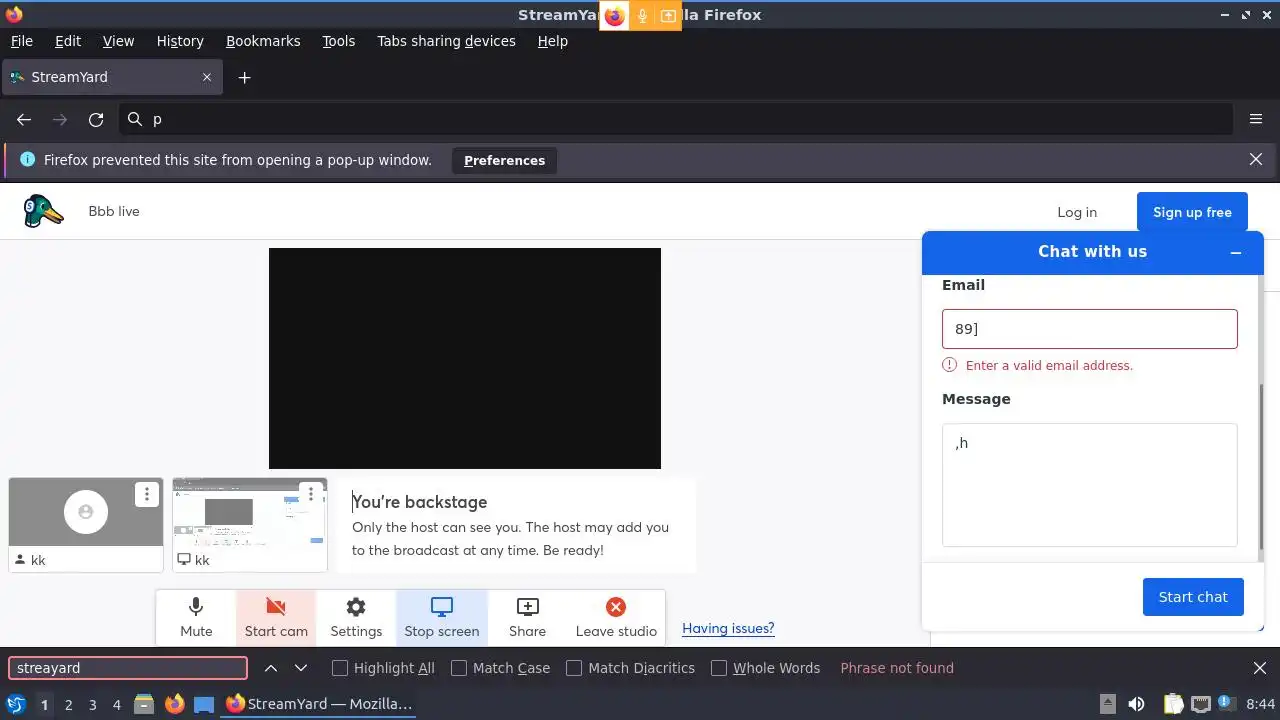Minimize the Chat with us widget

point(1236,253)
